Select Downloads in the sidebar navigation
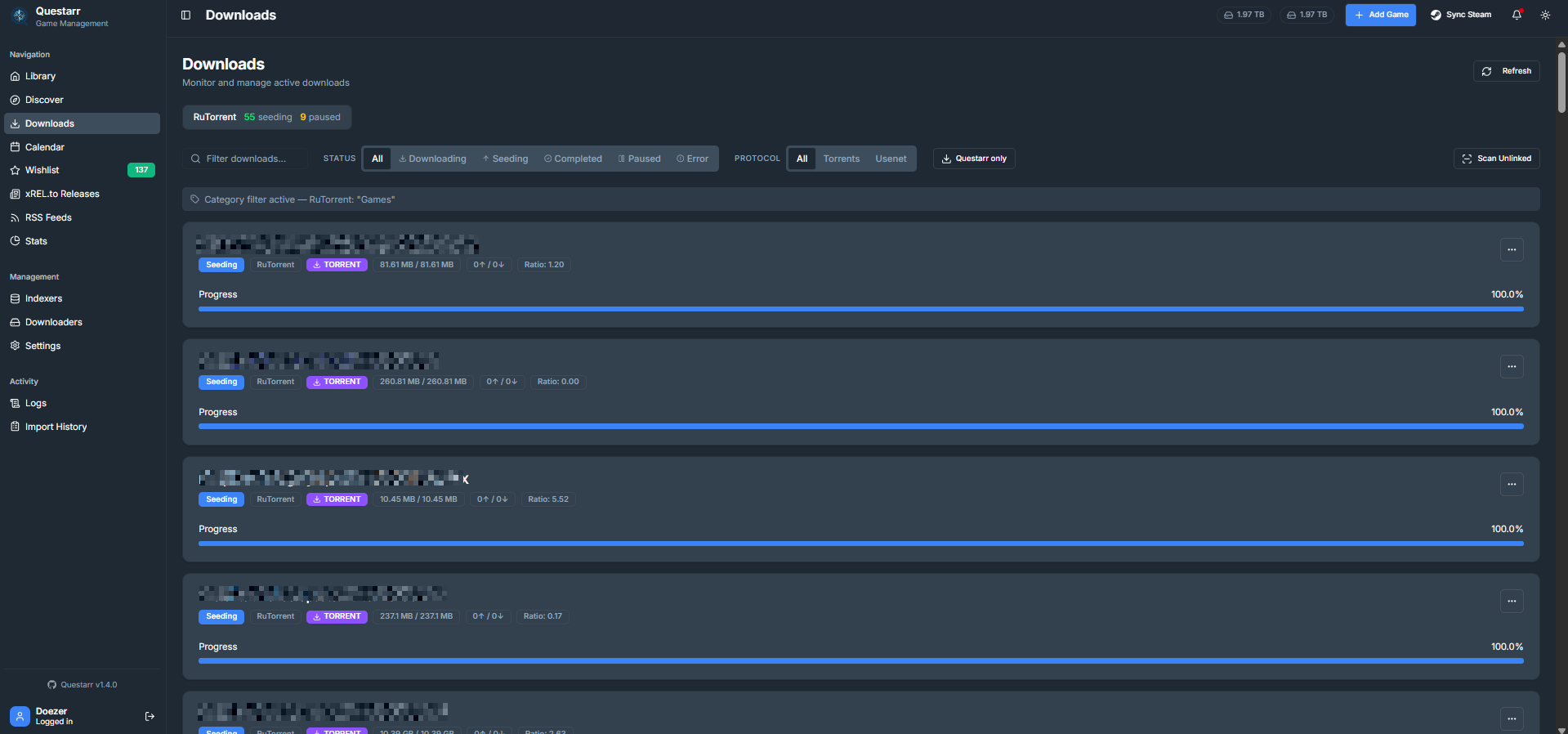This screenshot has width=1568, height=734. click(x=82, y=123)
